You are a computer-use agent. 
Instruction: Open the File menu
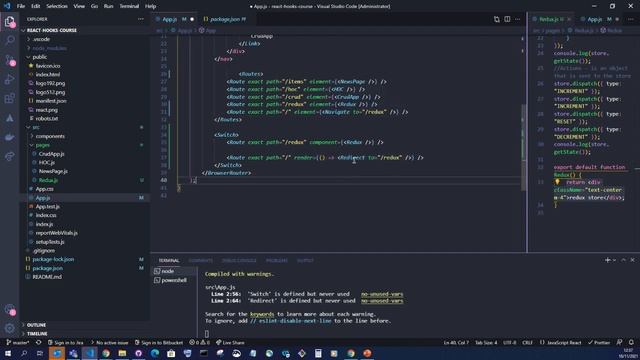point(21,6)
